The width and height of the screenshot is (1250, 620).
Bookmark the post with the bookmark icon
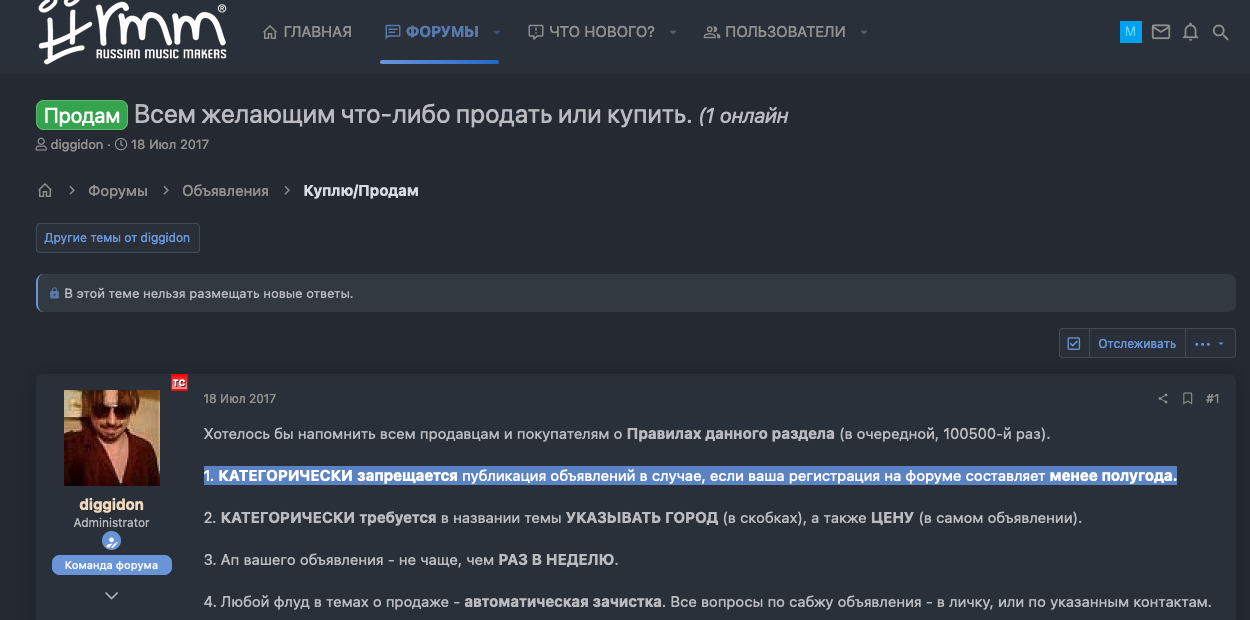[1188, 399]
